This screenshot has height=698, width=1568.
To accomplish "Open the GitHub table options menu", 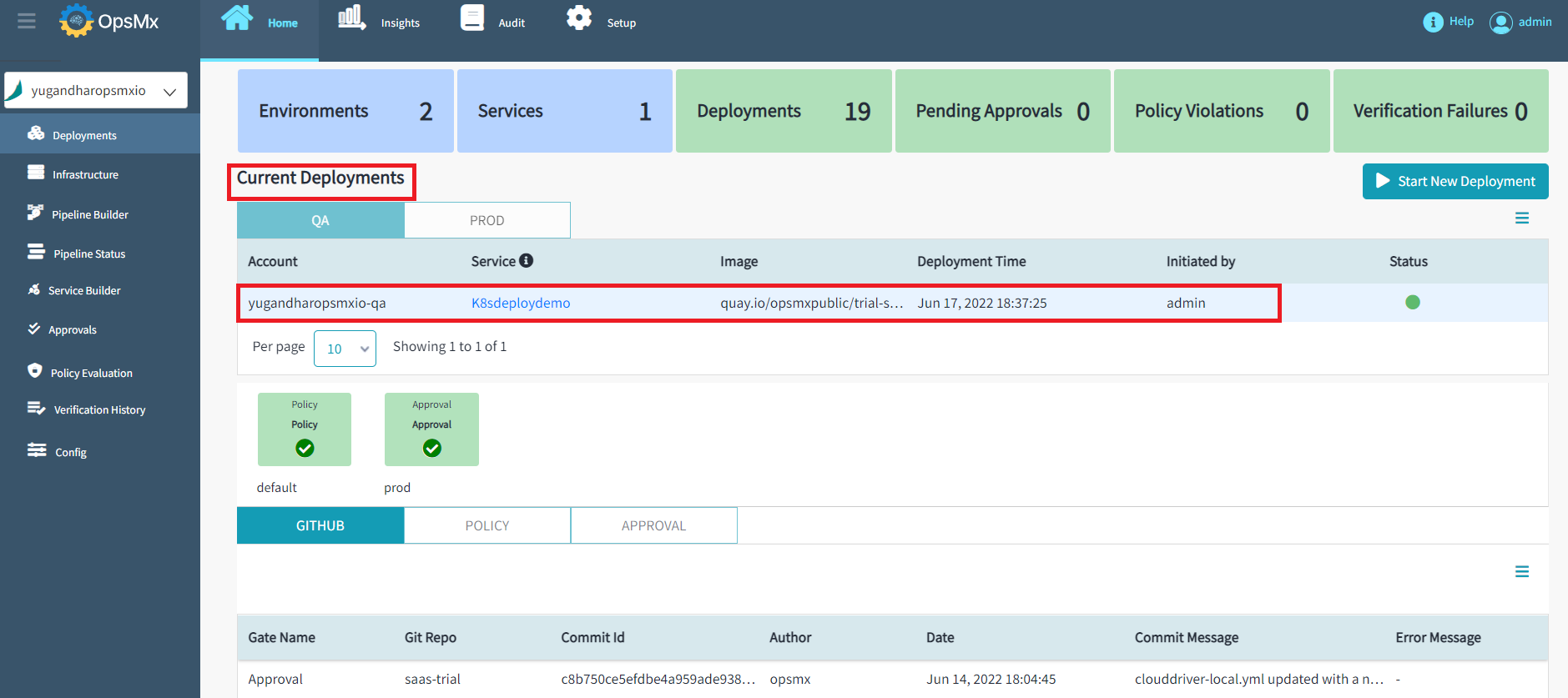I will [1522, 572].
